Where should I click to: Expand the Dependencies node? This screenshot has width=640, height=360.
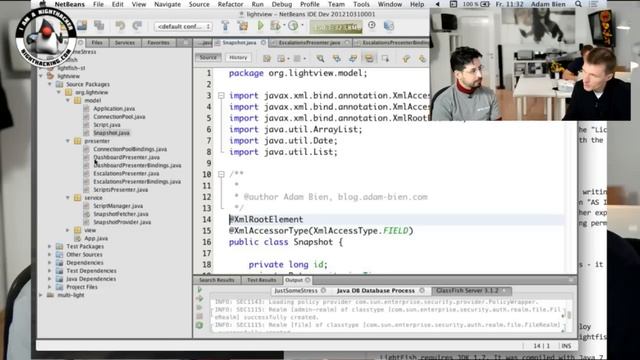click(x=50, y=262)
